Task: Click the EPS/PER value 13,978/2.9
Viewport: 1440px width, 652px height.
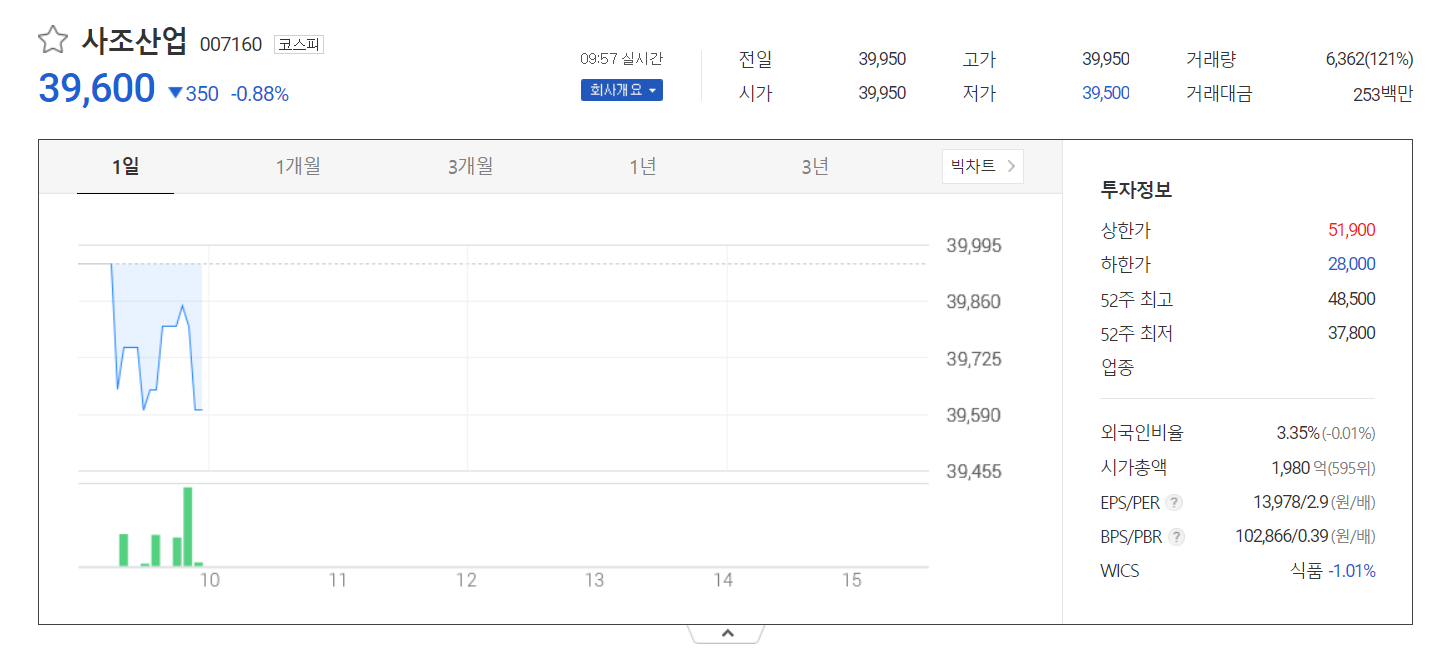Action: [x=1290, y=502]
